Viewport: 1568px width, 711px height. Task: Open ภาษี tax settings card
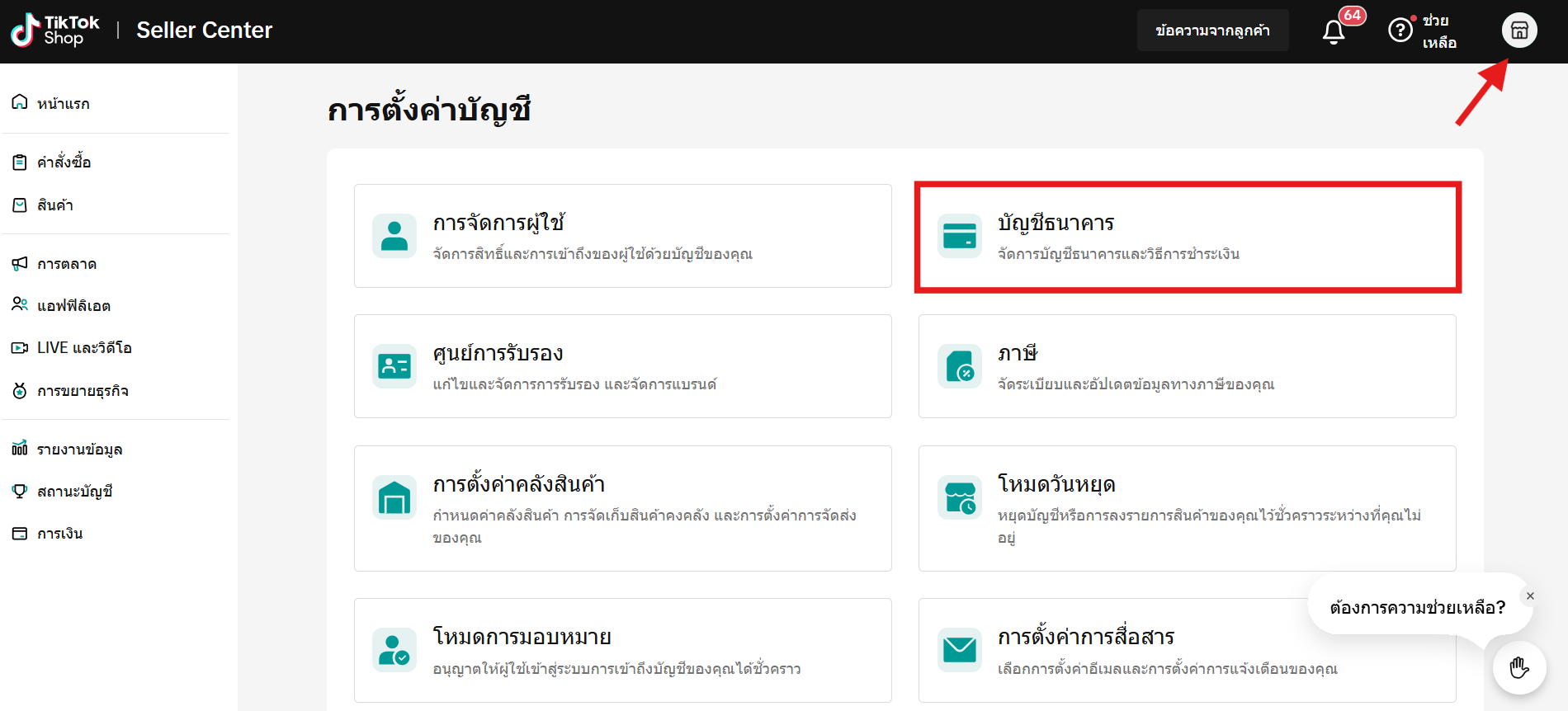click(x=1187, y=366)
